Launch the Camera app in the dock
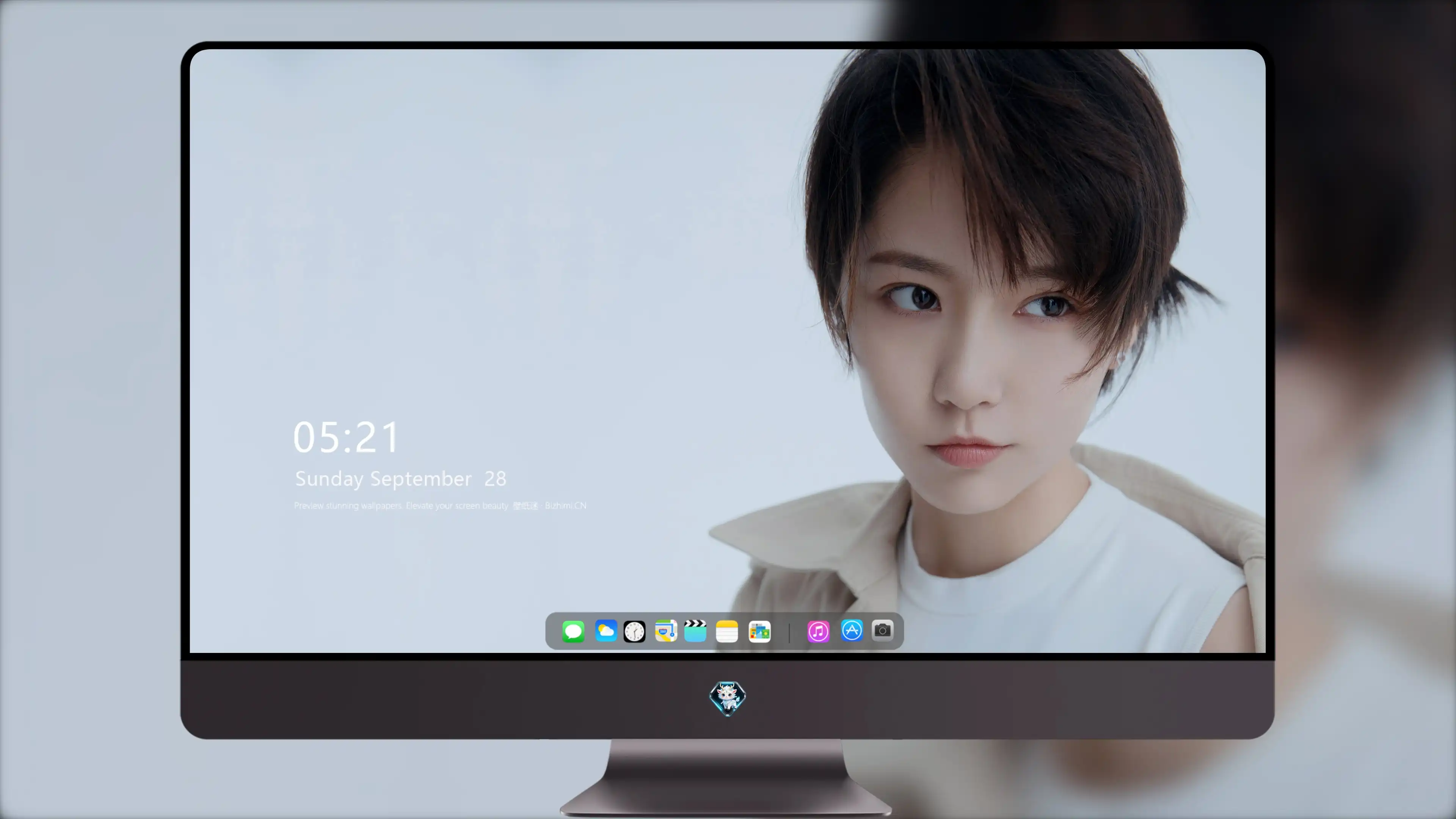 point(882,630)
